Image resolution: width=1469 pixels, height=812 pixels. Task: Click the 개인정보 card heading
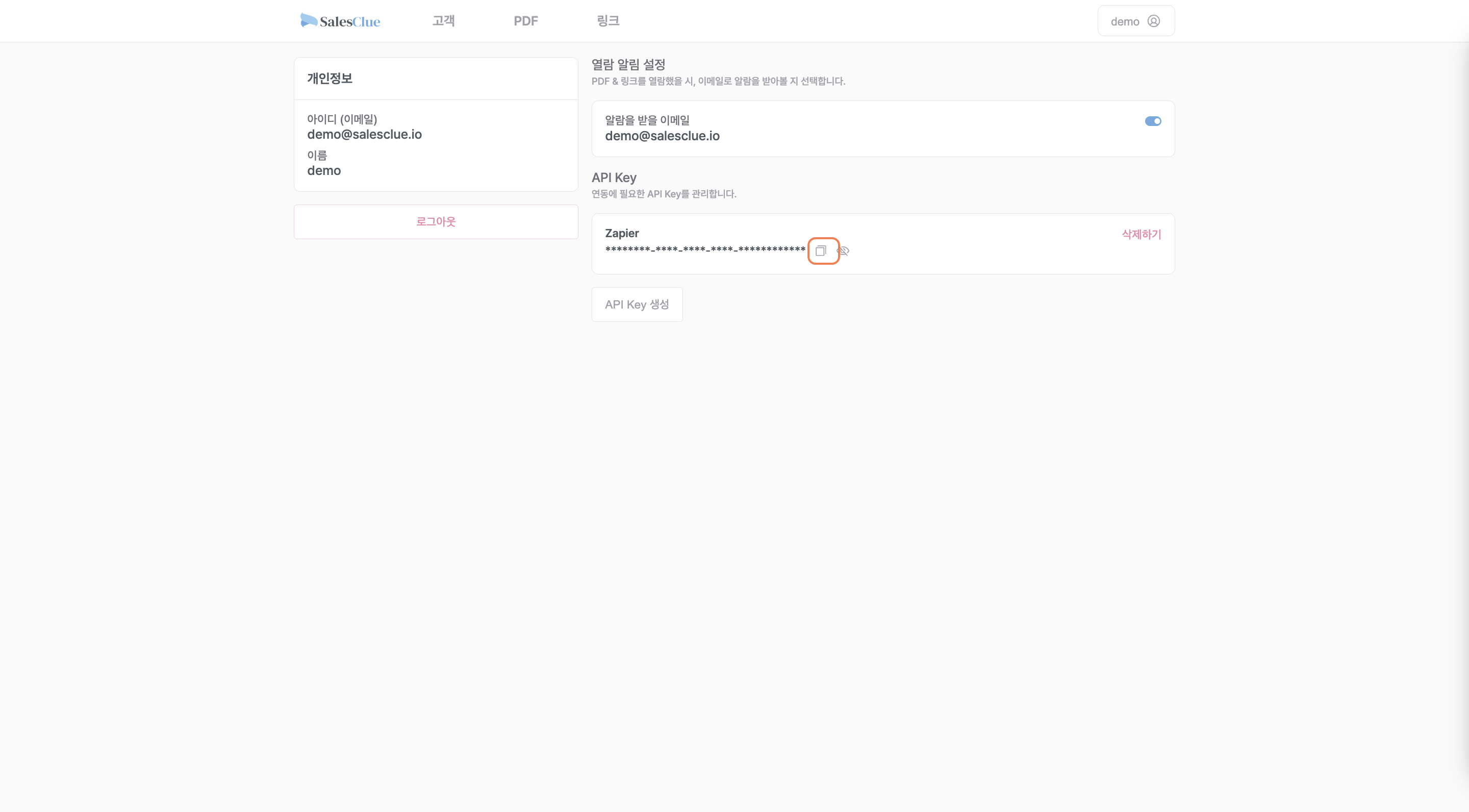330,78
